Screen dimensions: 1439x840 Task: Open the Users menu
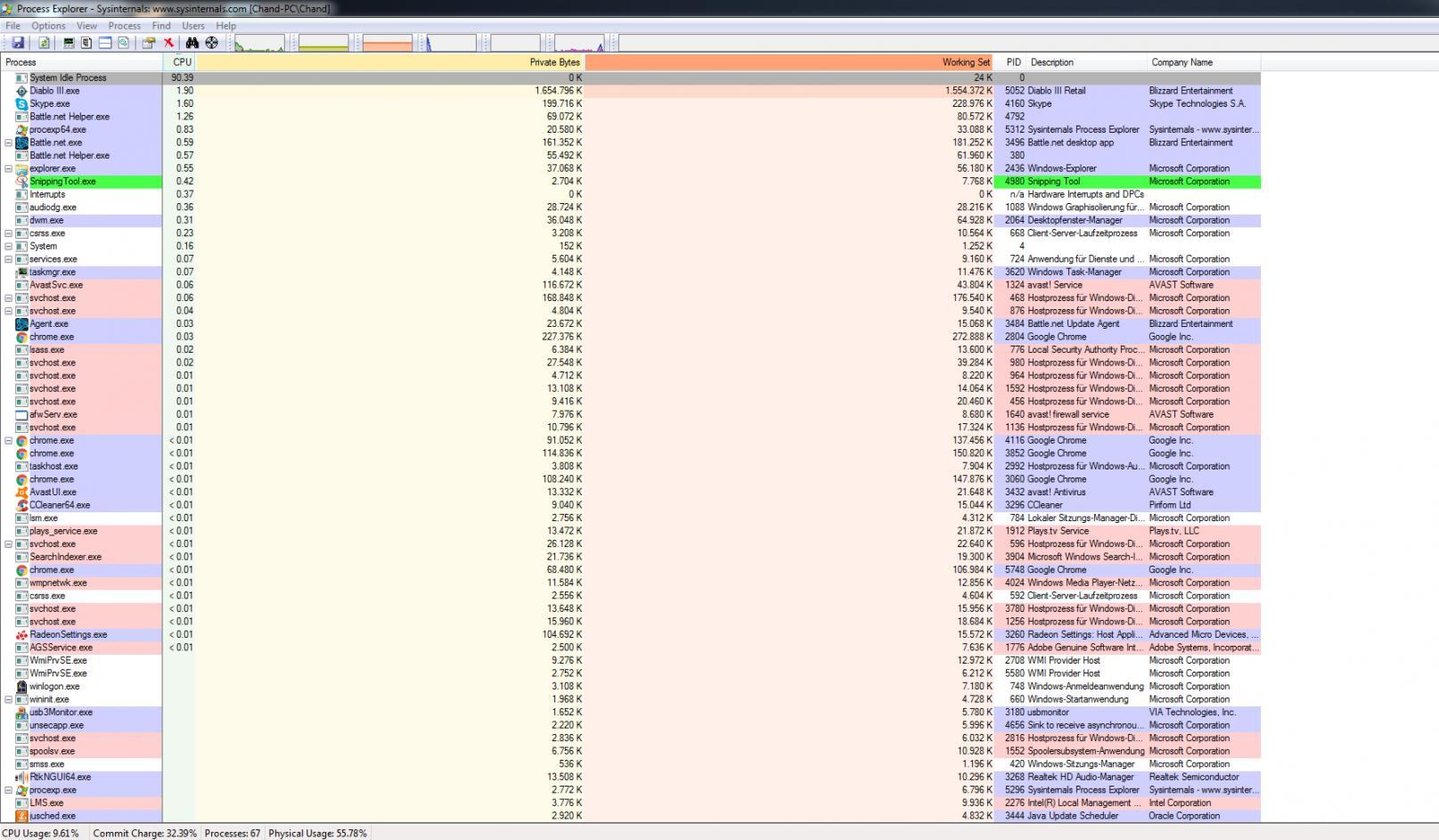click(193, 26)
